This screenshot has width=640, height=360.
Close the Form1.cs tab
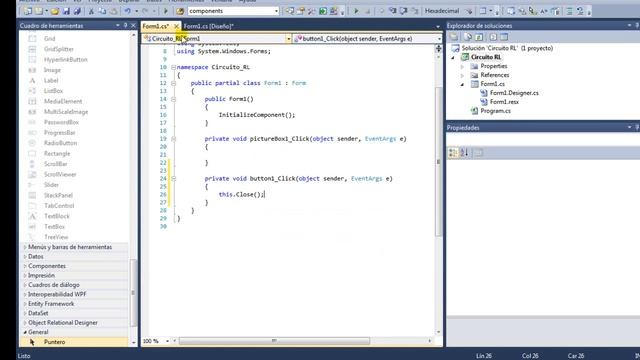coord(176,26)
